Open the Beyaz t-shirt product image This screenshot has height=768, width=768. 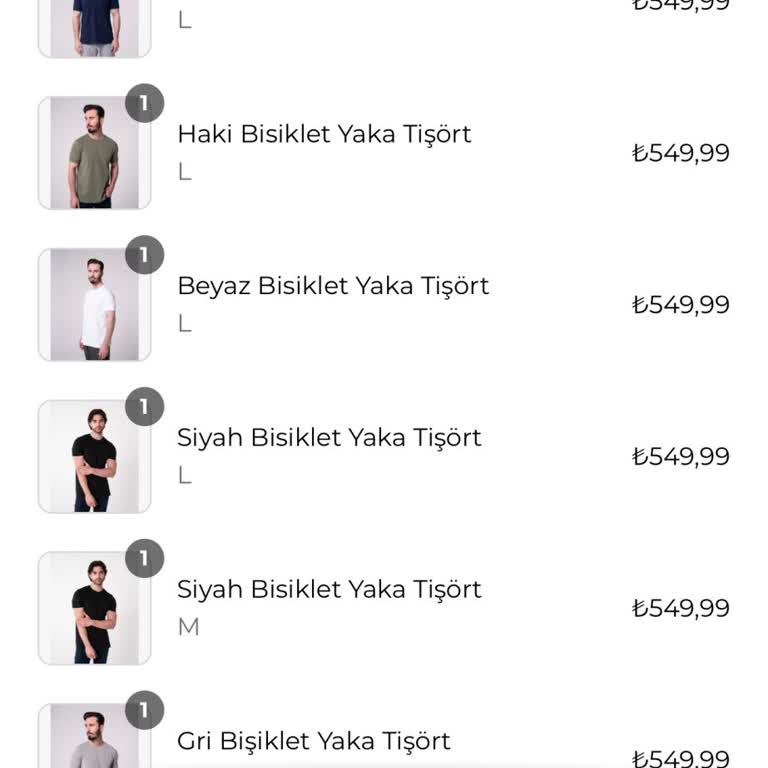tap(94, 305)
